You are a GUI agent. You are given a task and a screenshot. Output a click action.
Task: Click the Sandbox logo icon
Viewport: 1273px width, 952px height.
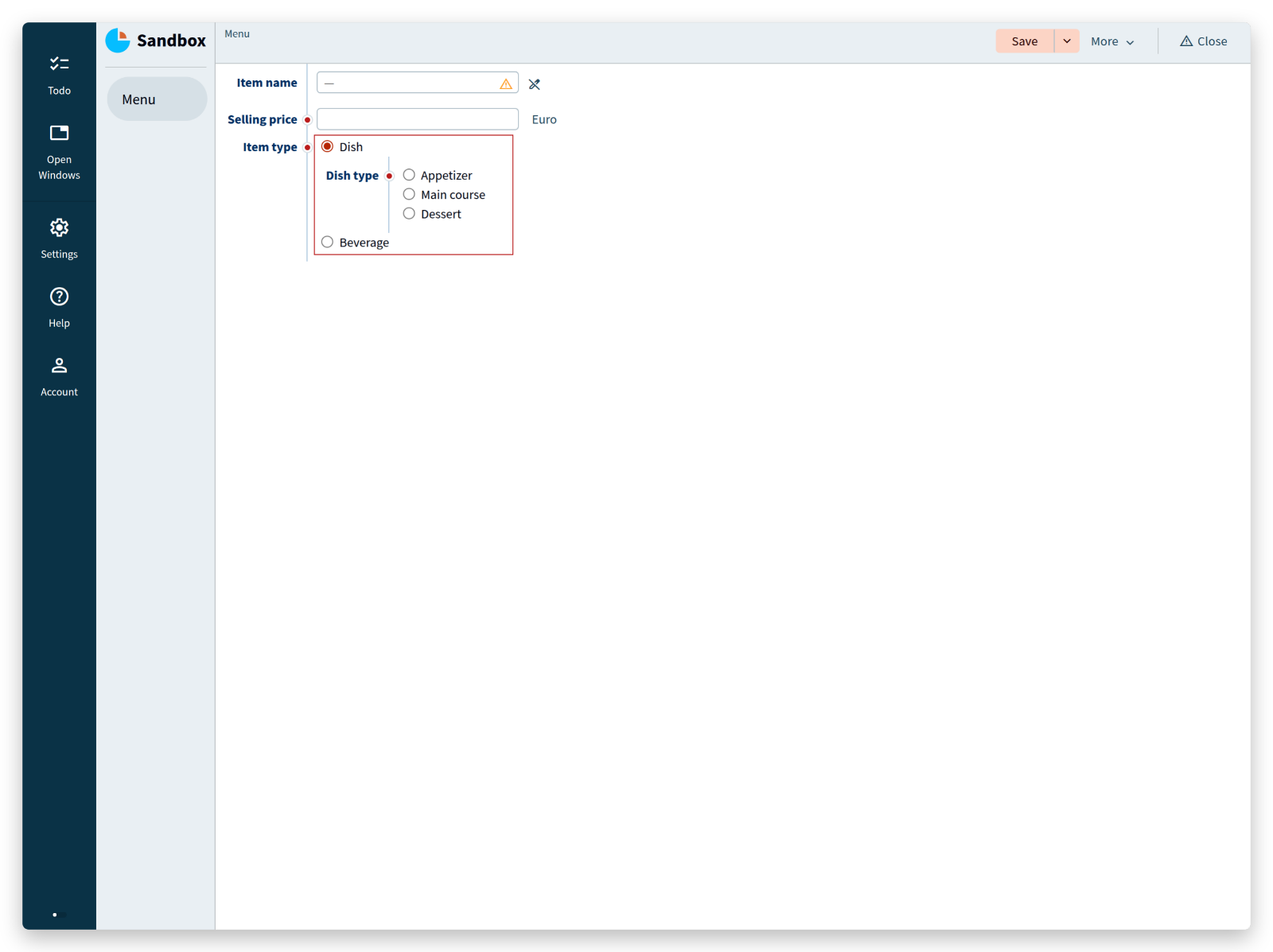click(x=118, y=41)
